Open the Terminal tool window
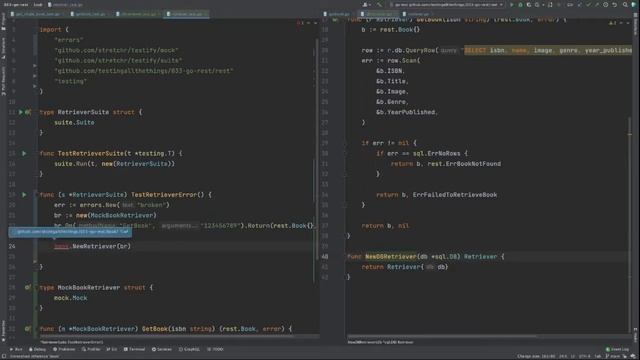 tap(134, 349)
